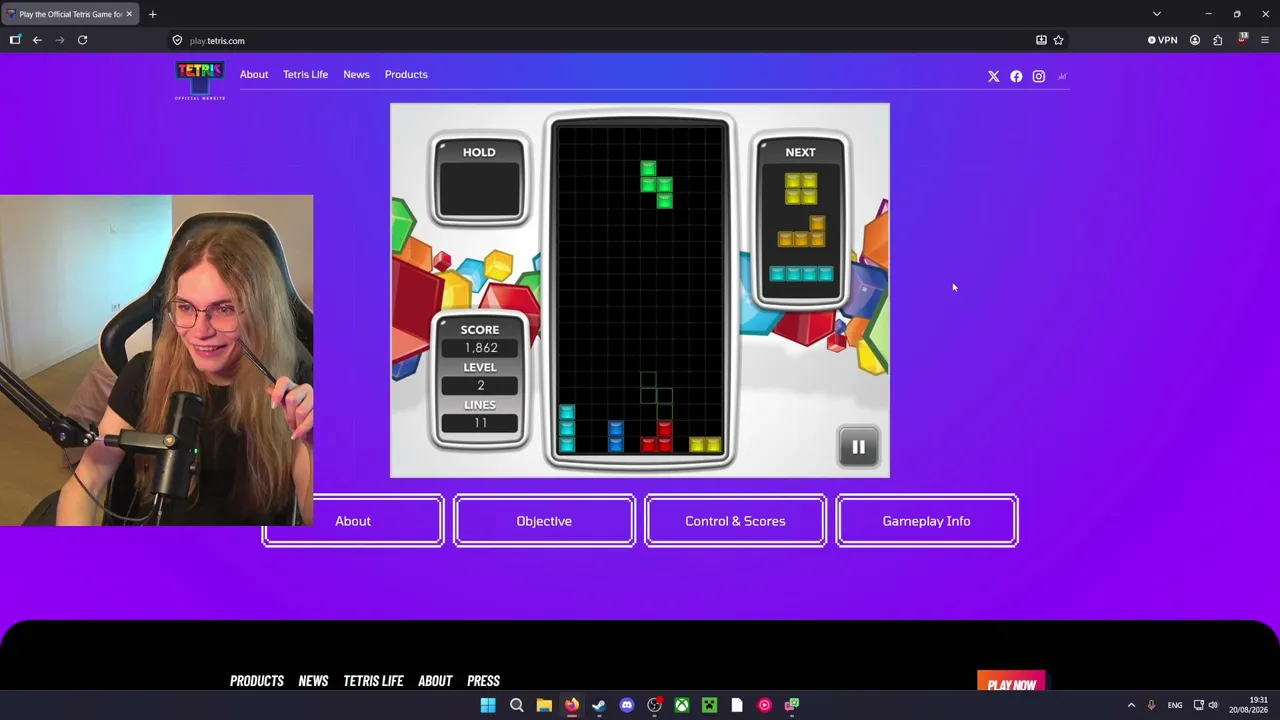Open the blank document app on taskbar
This screenshot has width=1280, height=720.
point(737,705)
